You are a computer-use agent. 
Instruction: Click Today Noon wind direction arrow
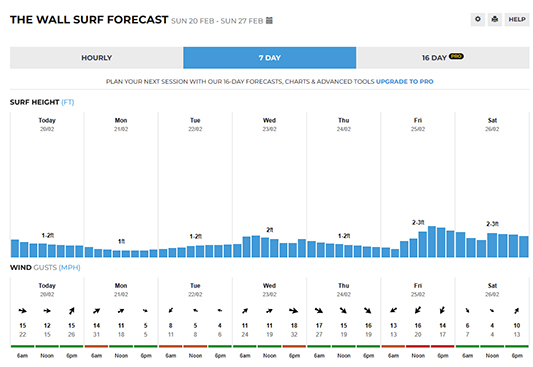47,311
